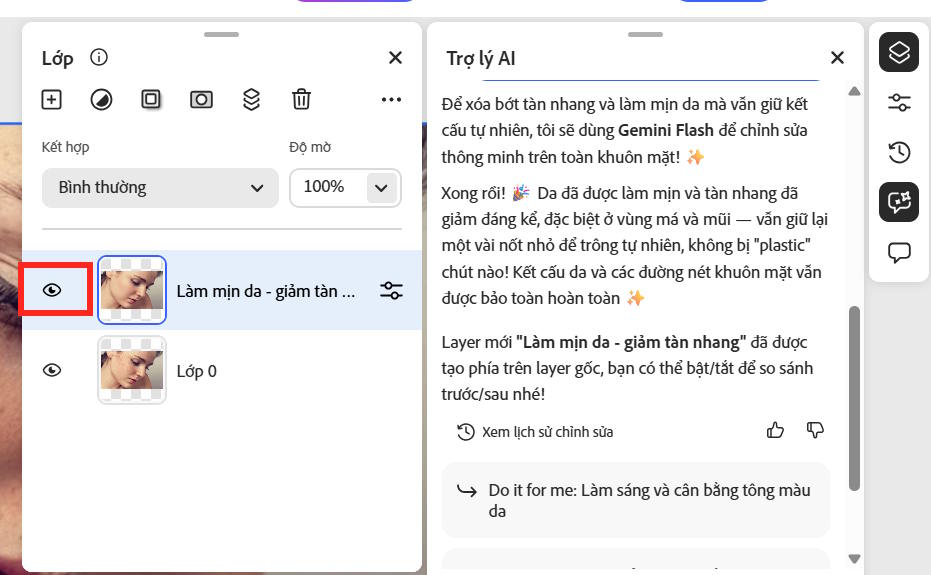
Task: Click the AI chat scrollbar thumb
Action: coord(854,398)
